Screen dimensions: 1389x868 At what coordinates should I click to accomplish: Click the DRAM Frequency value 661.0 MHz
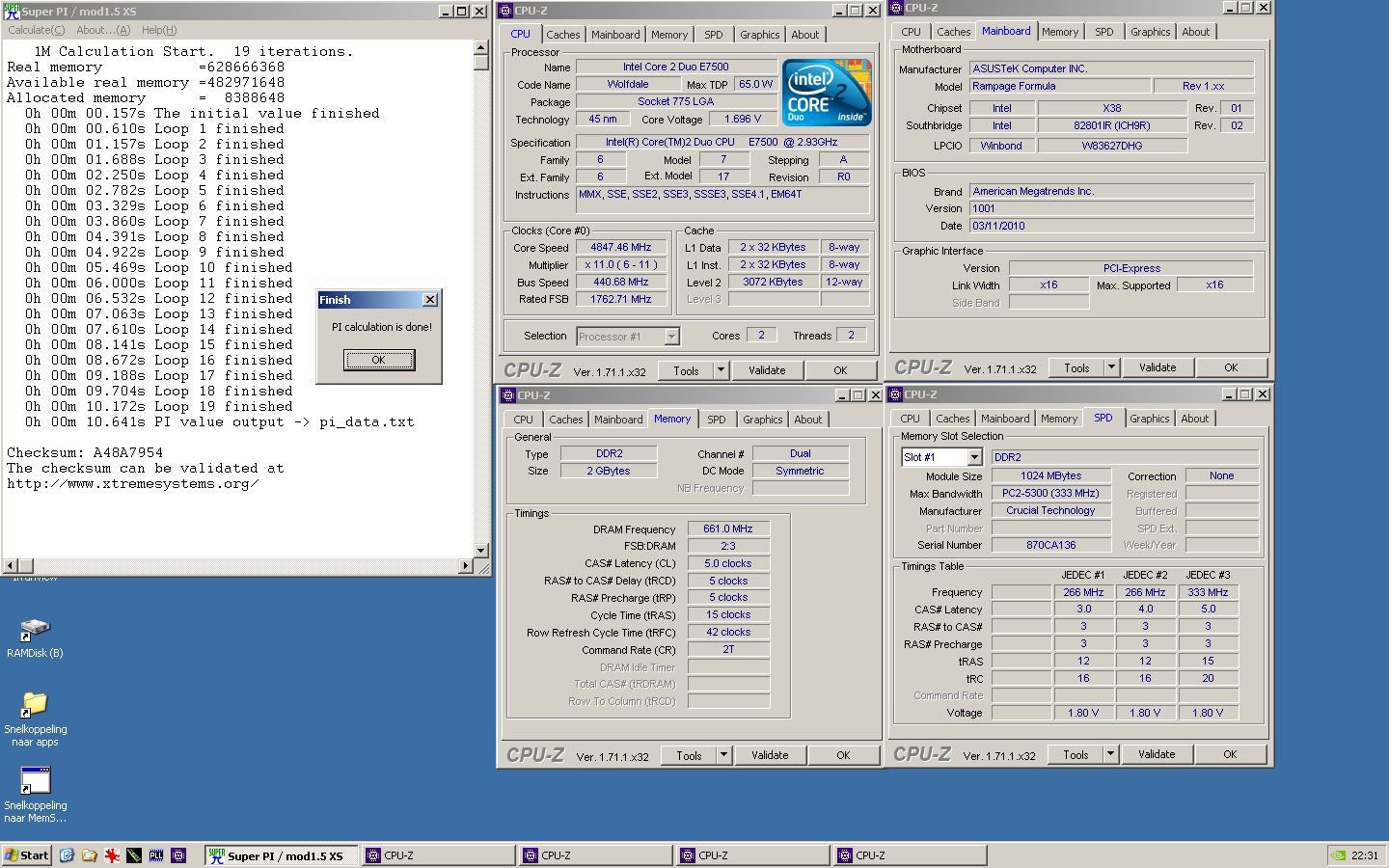[x=728, y=529]
